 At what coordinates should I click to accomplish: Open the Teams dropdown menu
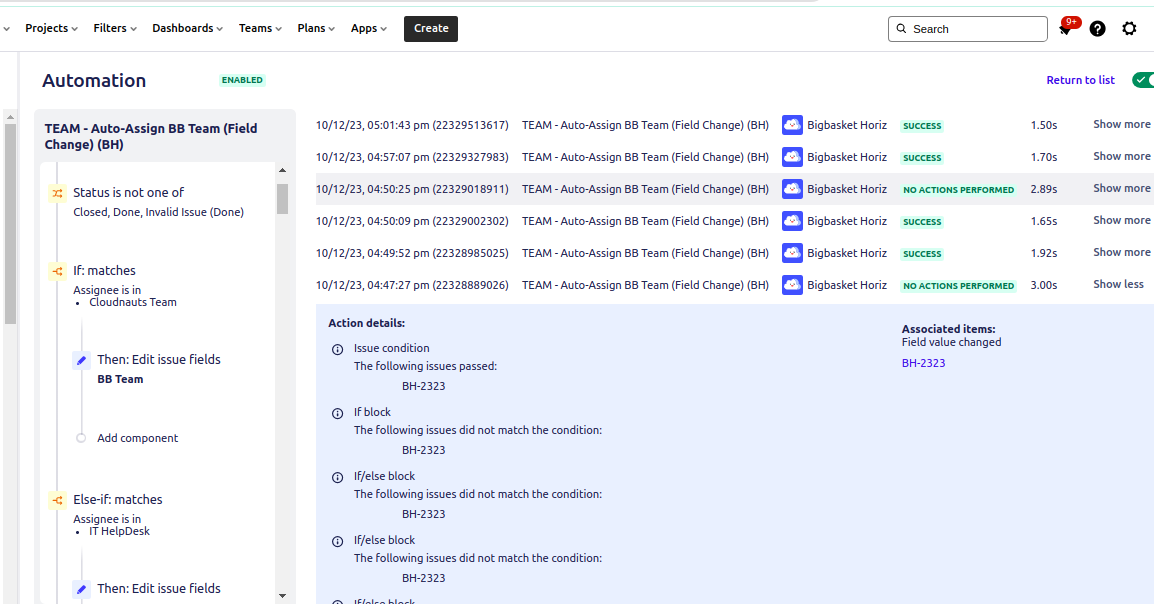coord(260,28)
